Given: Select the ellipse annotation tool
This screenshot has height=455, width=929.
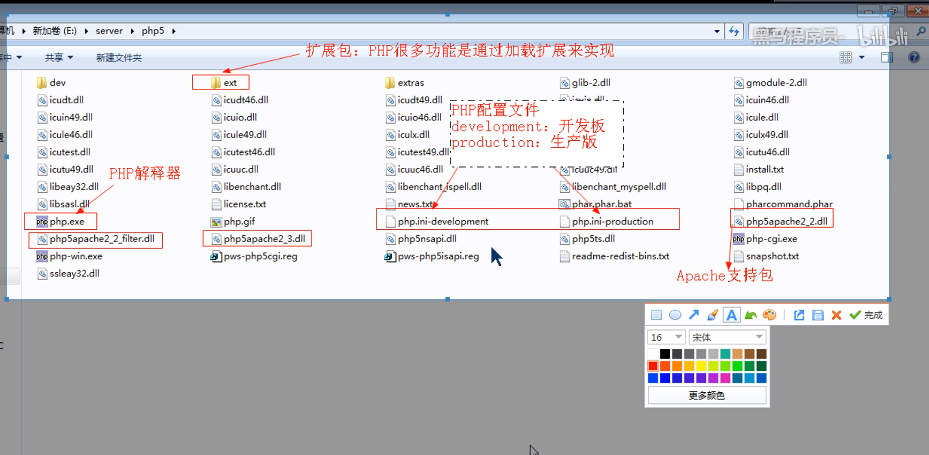Looking at the screenshot, I should point(675,315).
